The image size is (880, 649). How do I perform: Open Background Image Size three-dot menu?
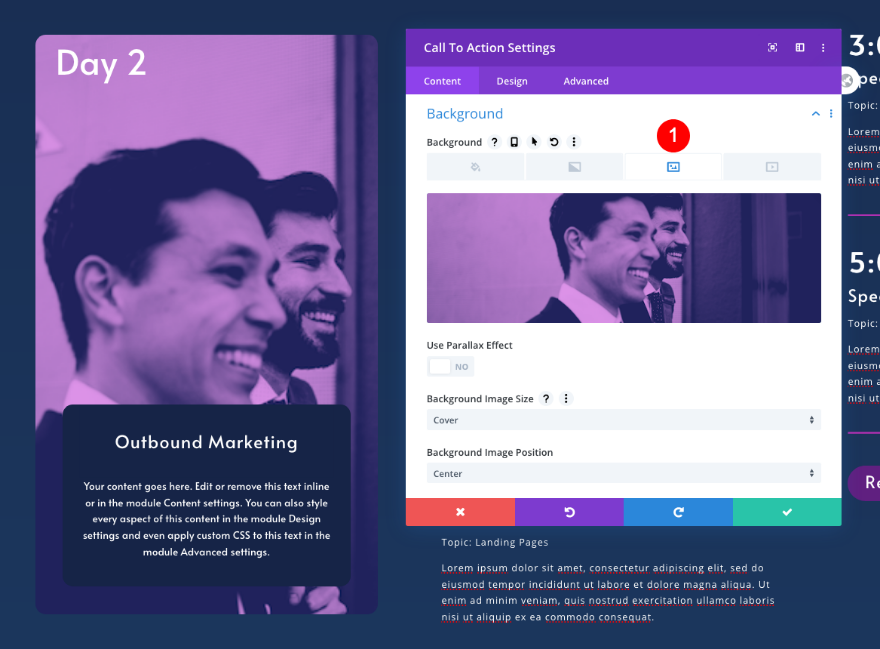(566, 399)
